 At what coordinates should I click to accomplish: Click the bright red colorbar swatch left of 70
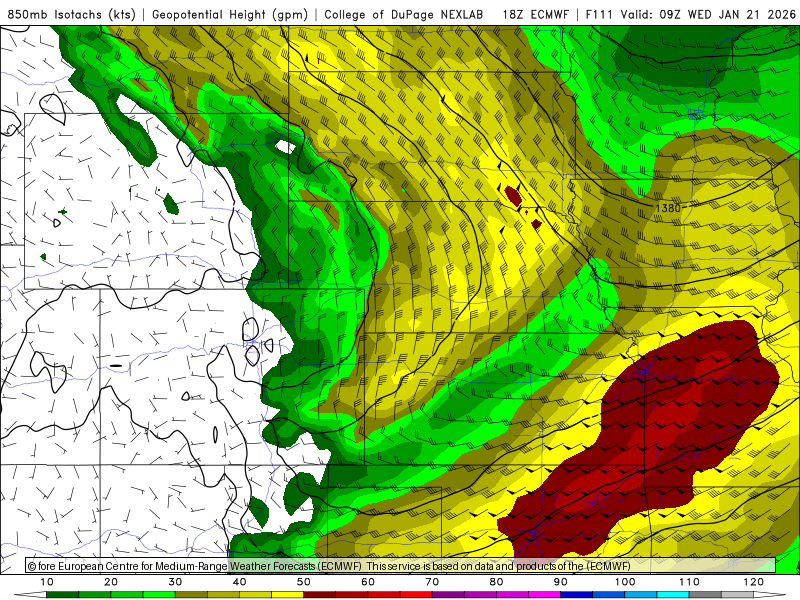[x=416, y=595]
